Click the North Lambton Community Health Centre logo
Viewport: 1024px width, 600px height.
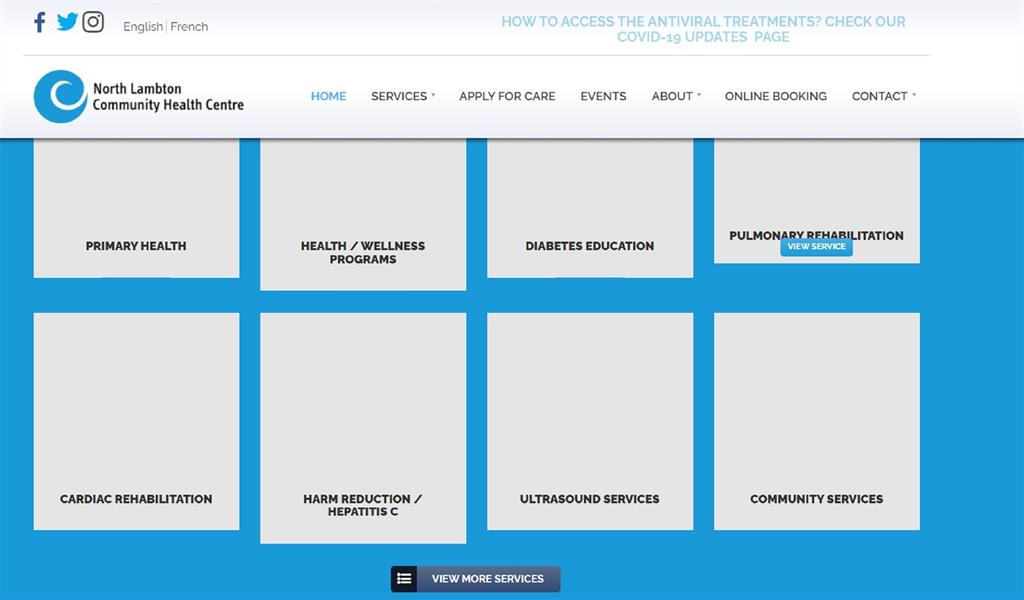pos(138,97)
